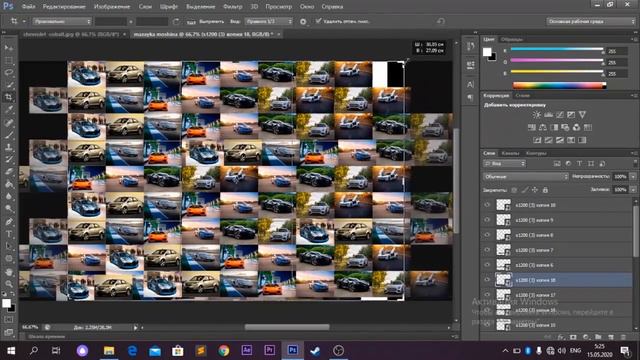
Task: Open crop tool gear settings
Action: pyautogui.click(x=303, y=21)
